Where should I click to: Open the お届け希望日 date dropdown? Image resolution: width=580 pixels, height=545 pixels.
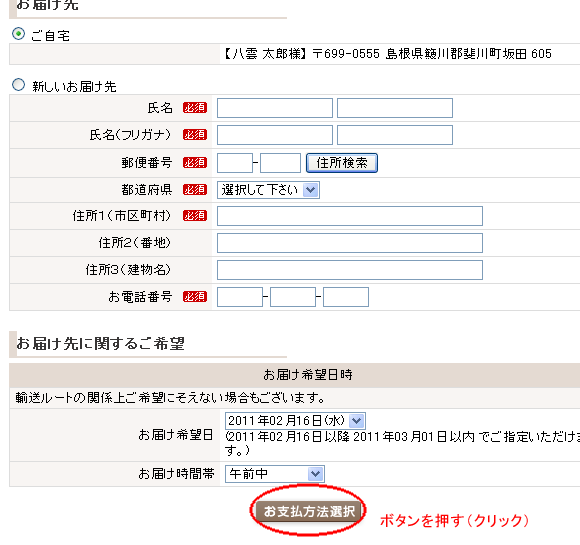(x=295, y=421)
